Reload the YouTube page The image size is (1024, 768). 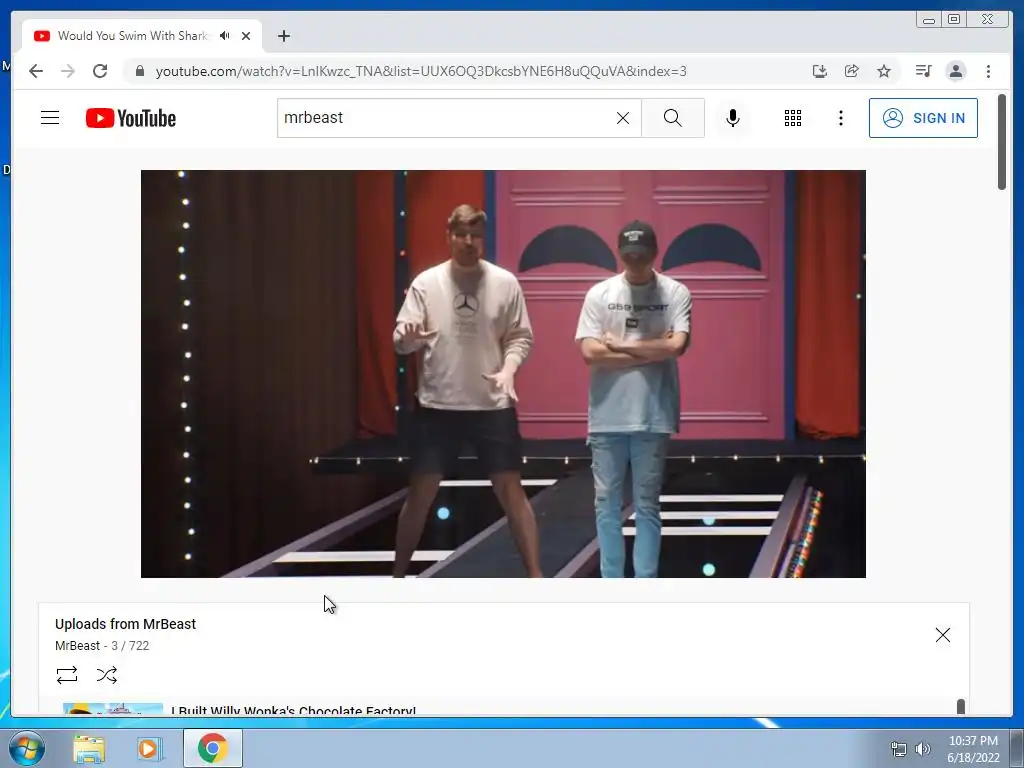click(100, 71)
